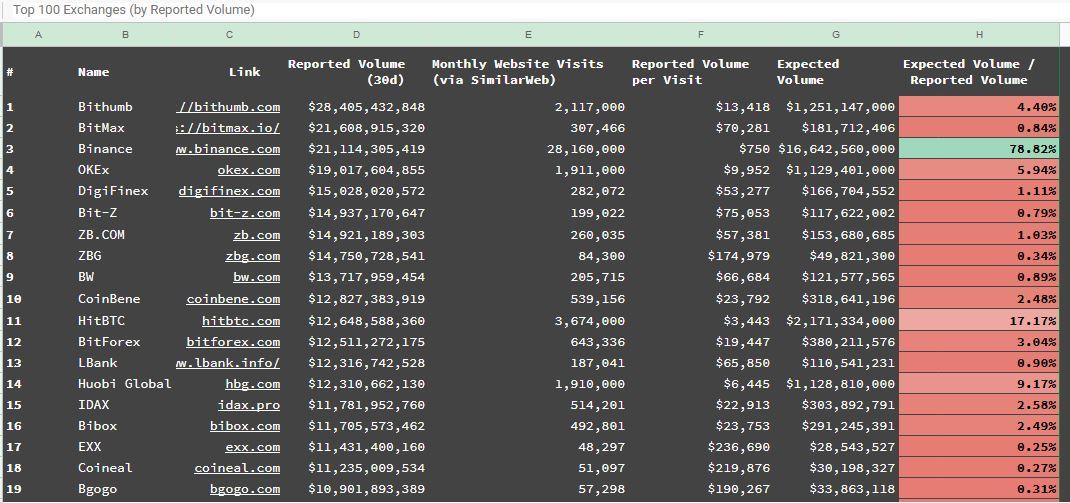Open the bgogo.com link
The image size is (1070, 503).
[245, 489]
